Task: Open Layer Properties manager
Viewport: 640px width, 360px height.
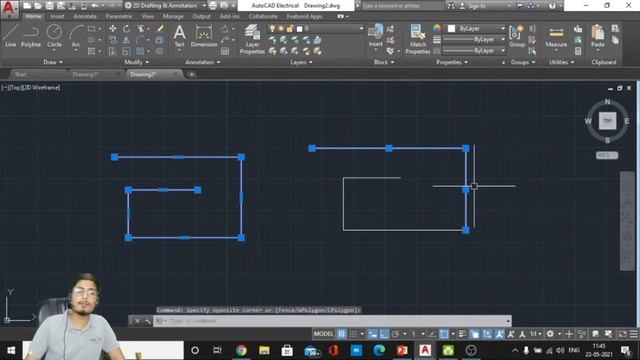Action: point(252,39)
